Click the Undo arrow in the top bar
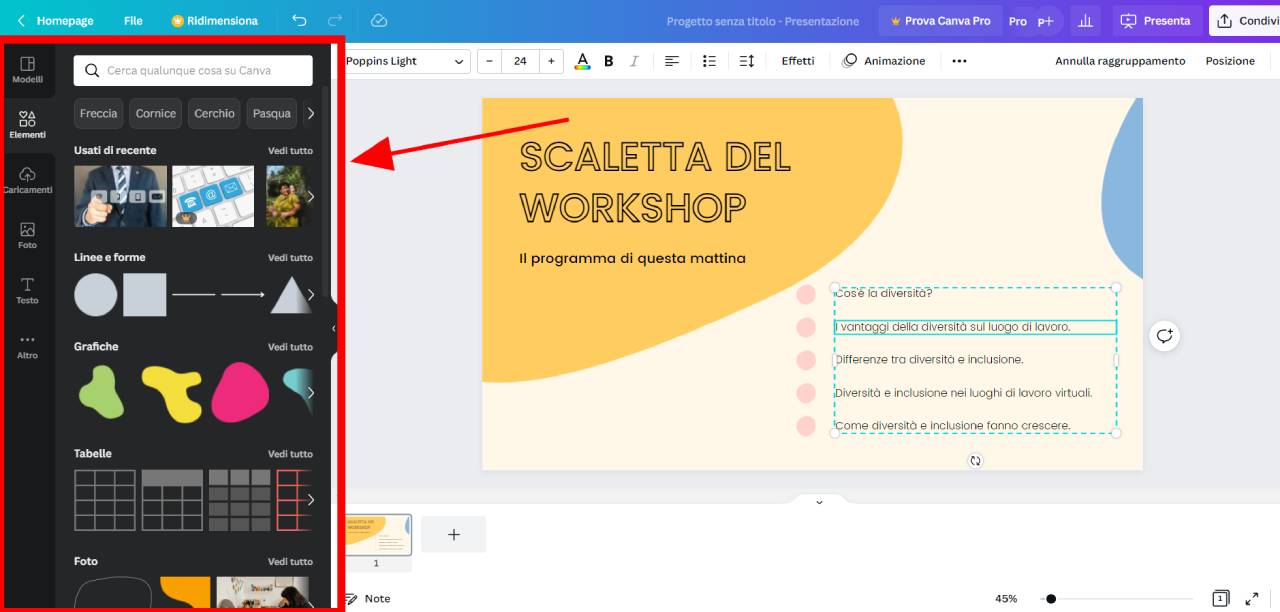1280x612 pixels. click(299, 20)
